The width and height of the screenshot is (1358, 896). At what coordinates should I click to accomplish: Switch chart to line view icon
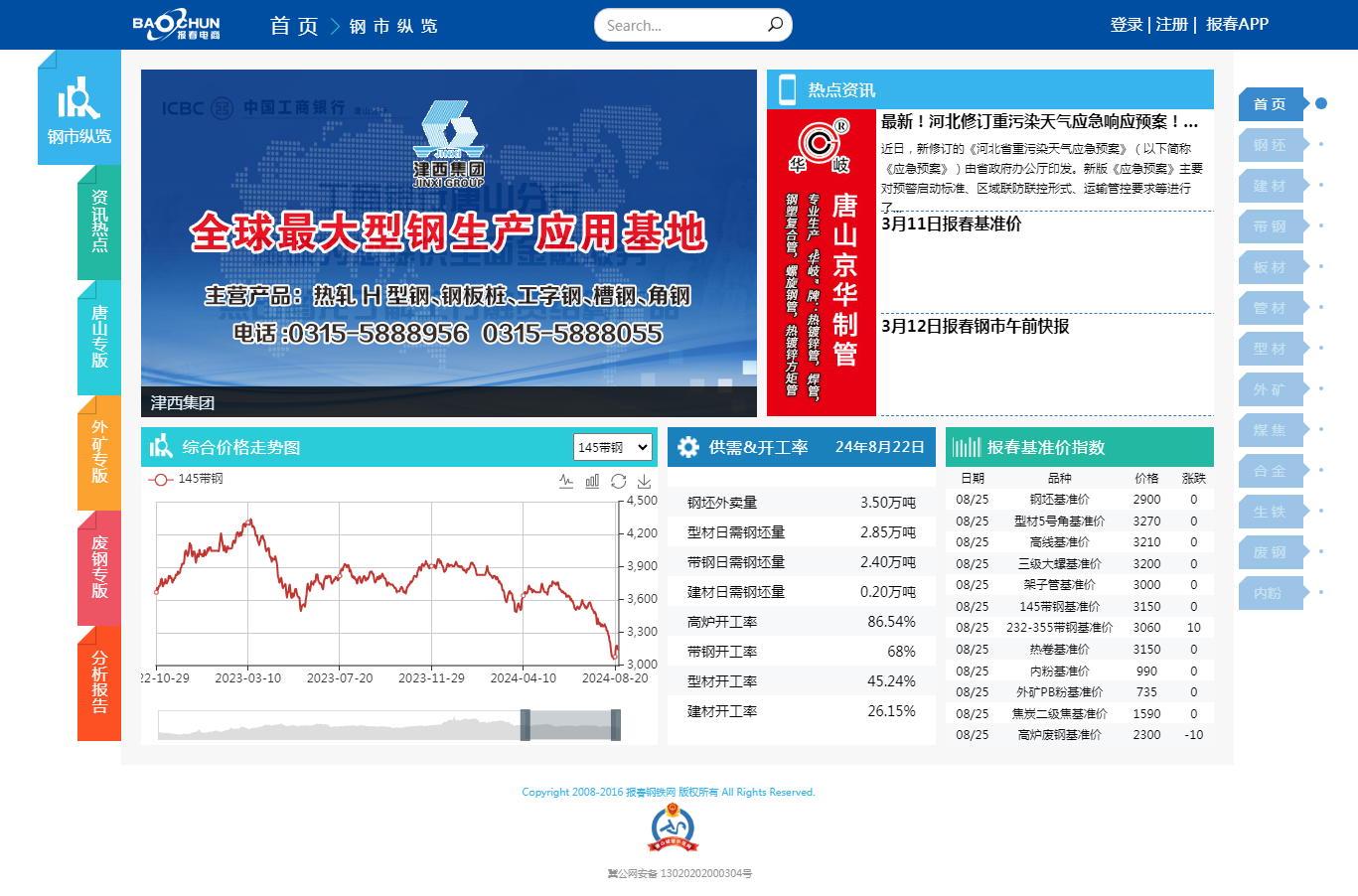tap(566, 481)
